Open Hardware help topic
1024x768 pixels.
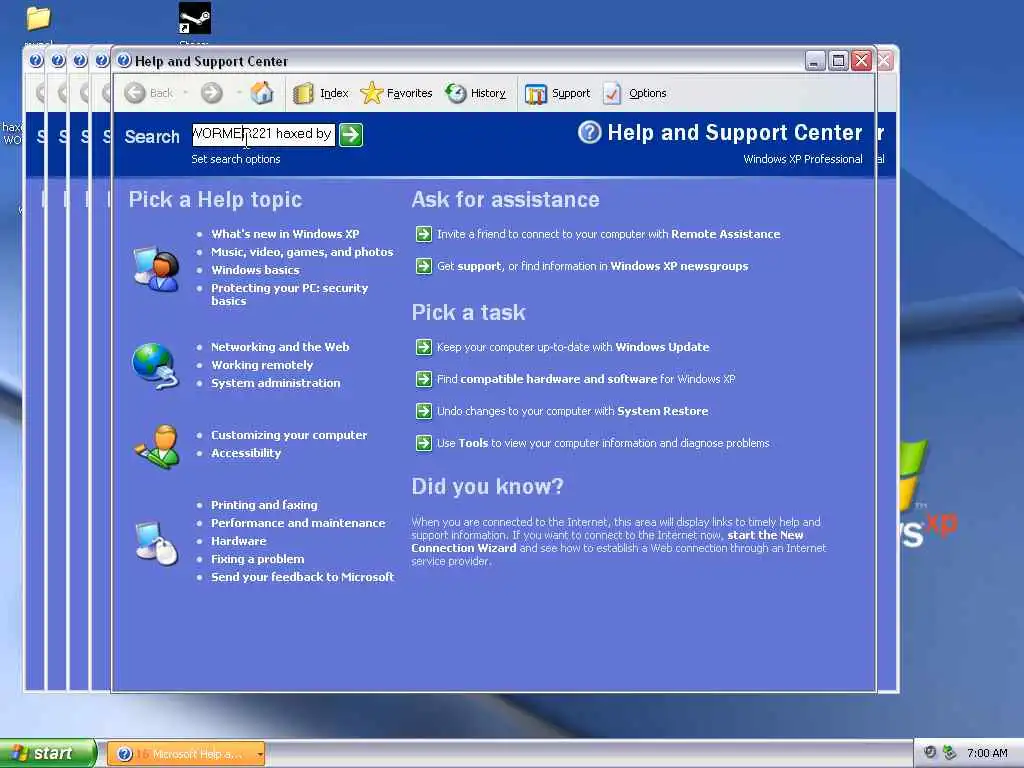[x=238, y=541]
